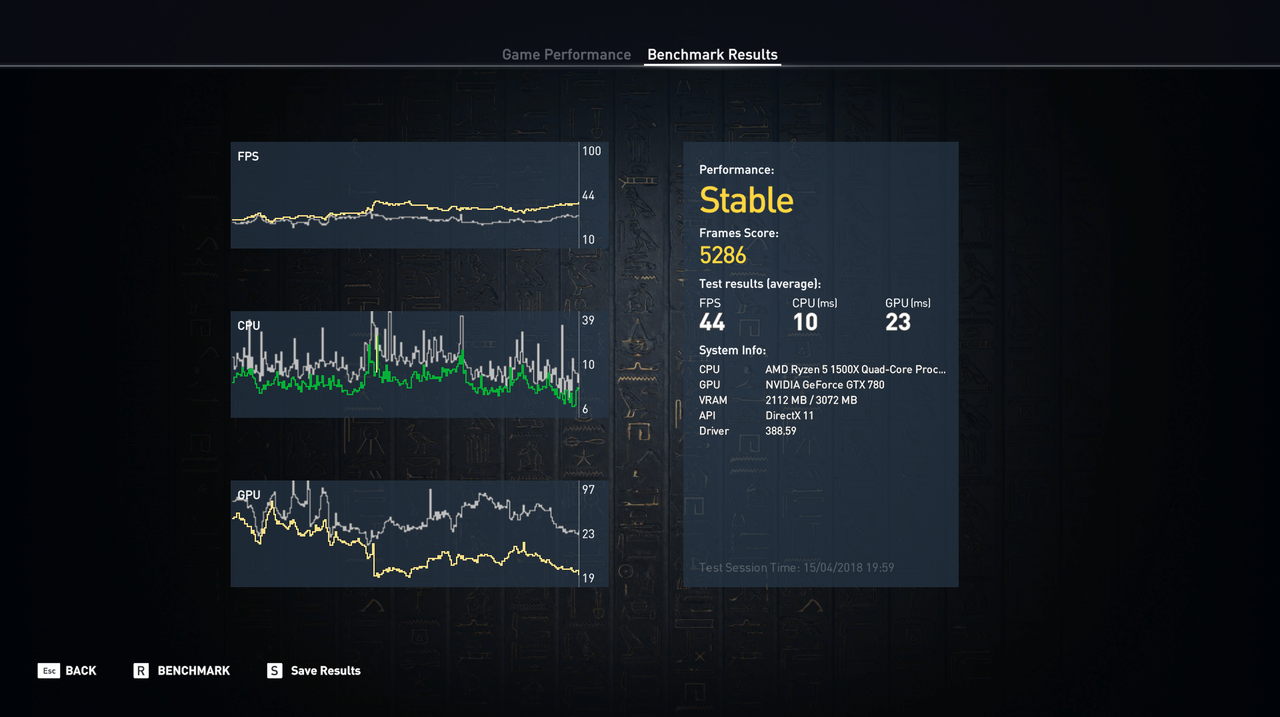Viewport: 1280px width, 717px height.
Task: Click the Test Session Time text
Action: [x=797, y=568]
